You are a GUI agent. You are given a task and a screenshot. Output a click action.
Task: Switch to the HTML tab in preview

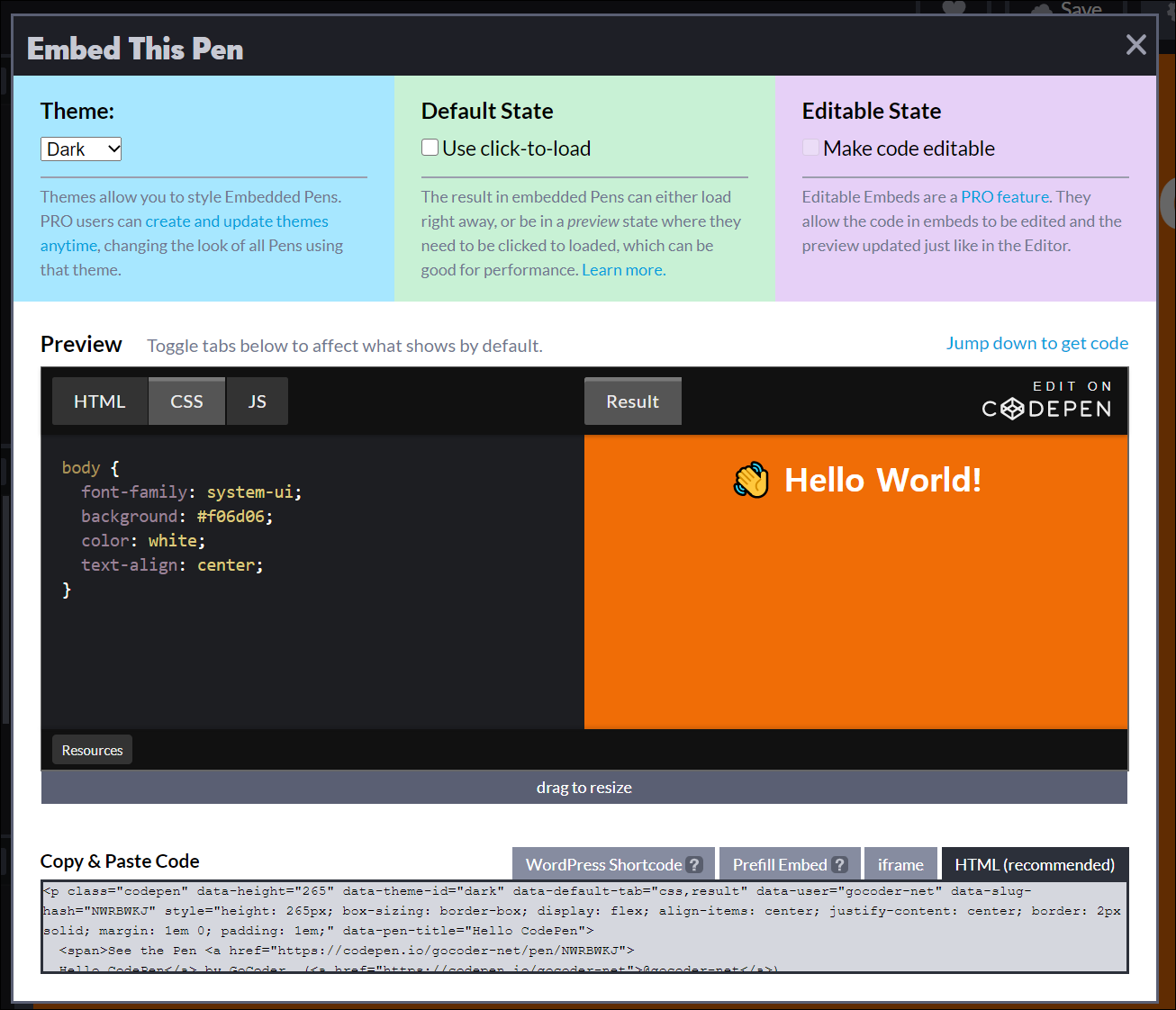pos(100,401)
